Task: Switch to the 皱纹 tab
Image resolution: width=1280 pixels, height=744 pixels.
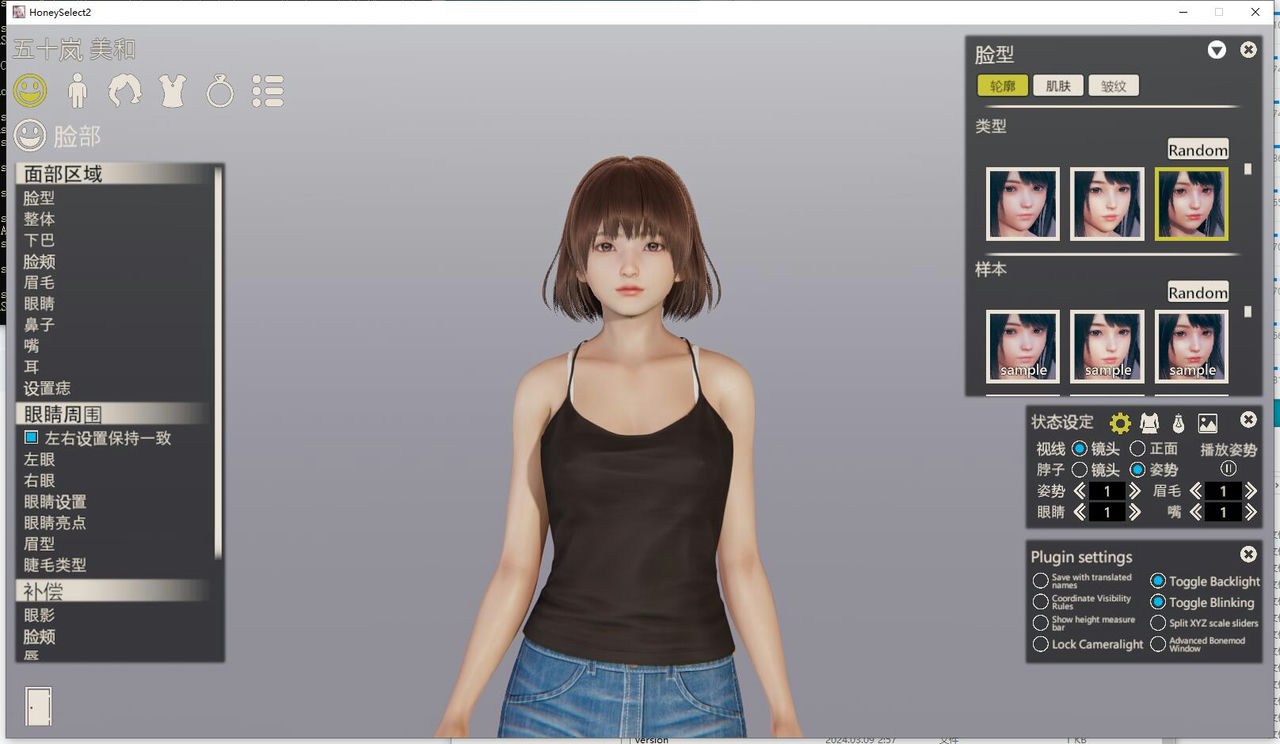Action: coord(1113,85)
